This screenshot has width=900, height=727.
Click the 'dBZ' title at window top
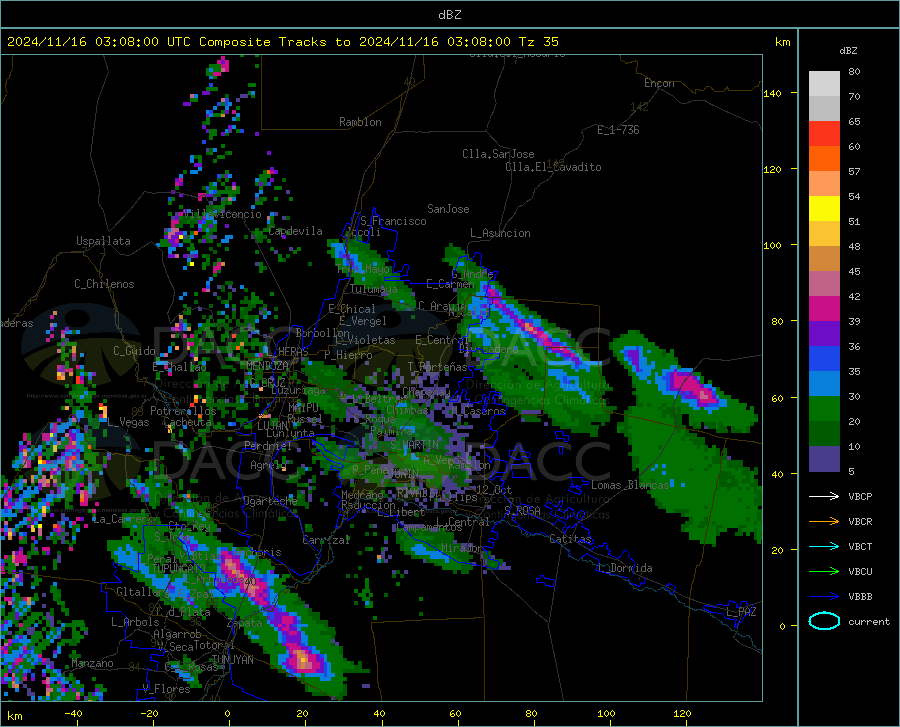[x=449, y=15]
